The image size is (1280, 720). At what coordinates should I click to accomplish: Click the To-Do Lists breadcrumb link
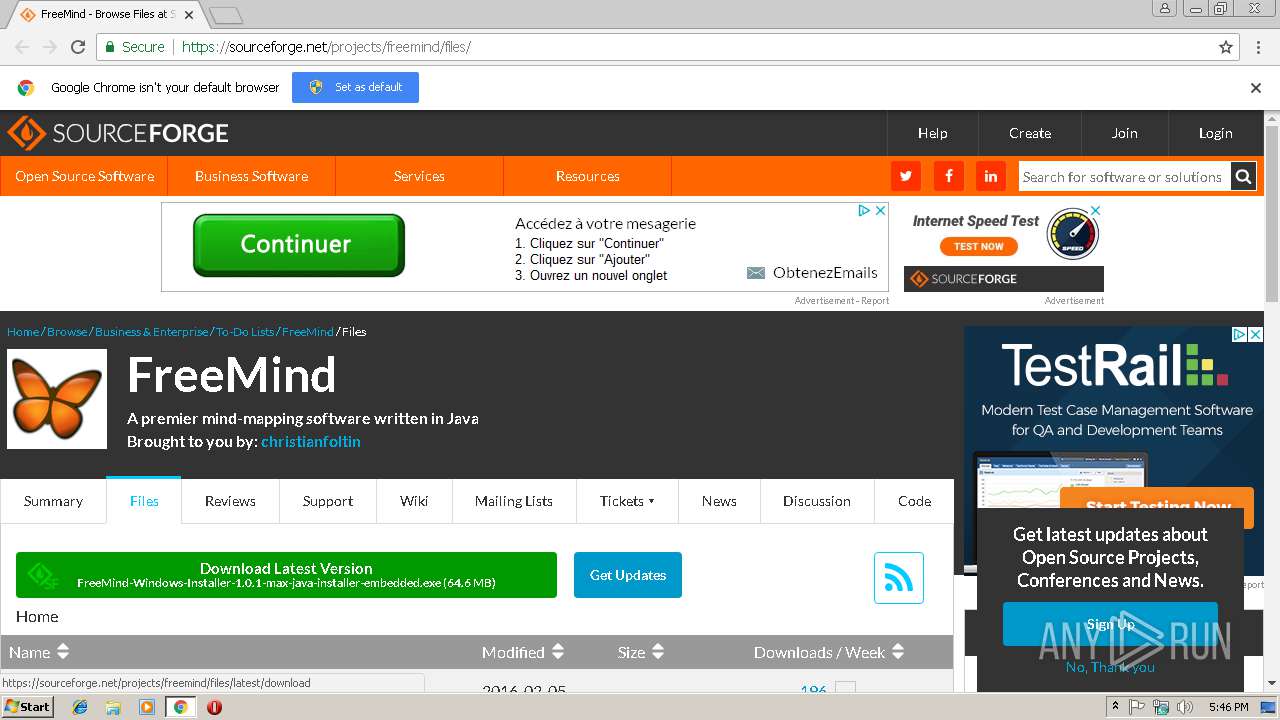pos(246,331)
